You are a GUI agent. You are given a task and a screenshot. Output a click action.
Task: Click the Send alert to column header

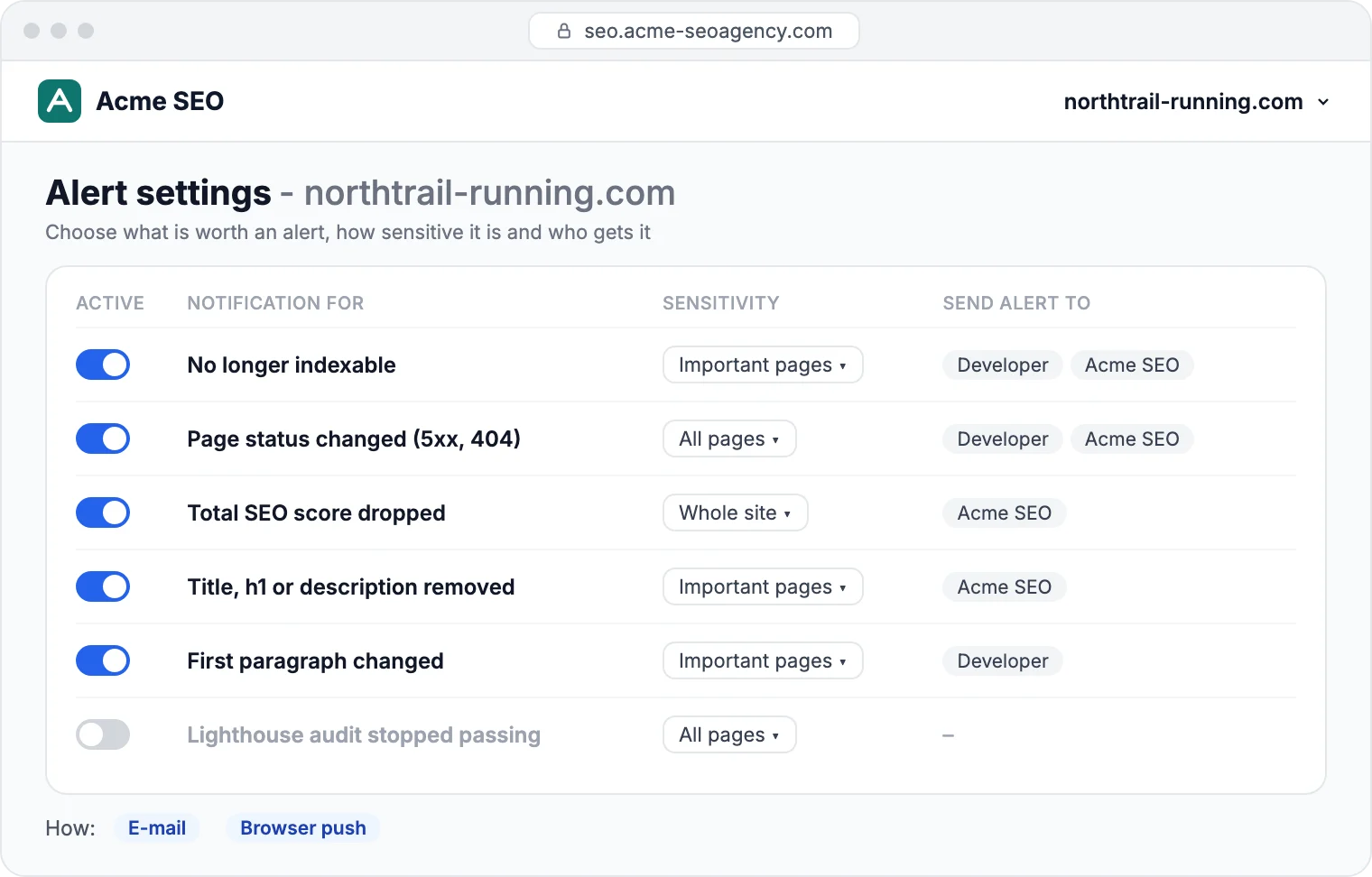point(1016,303)
